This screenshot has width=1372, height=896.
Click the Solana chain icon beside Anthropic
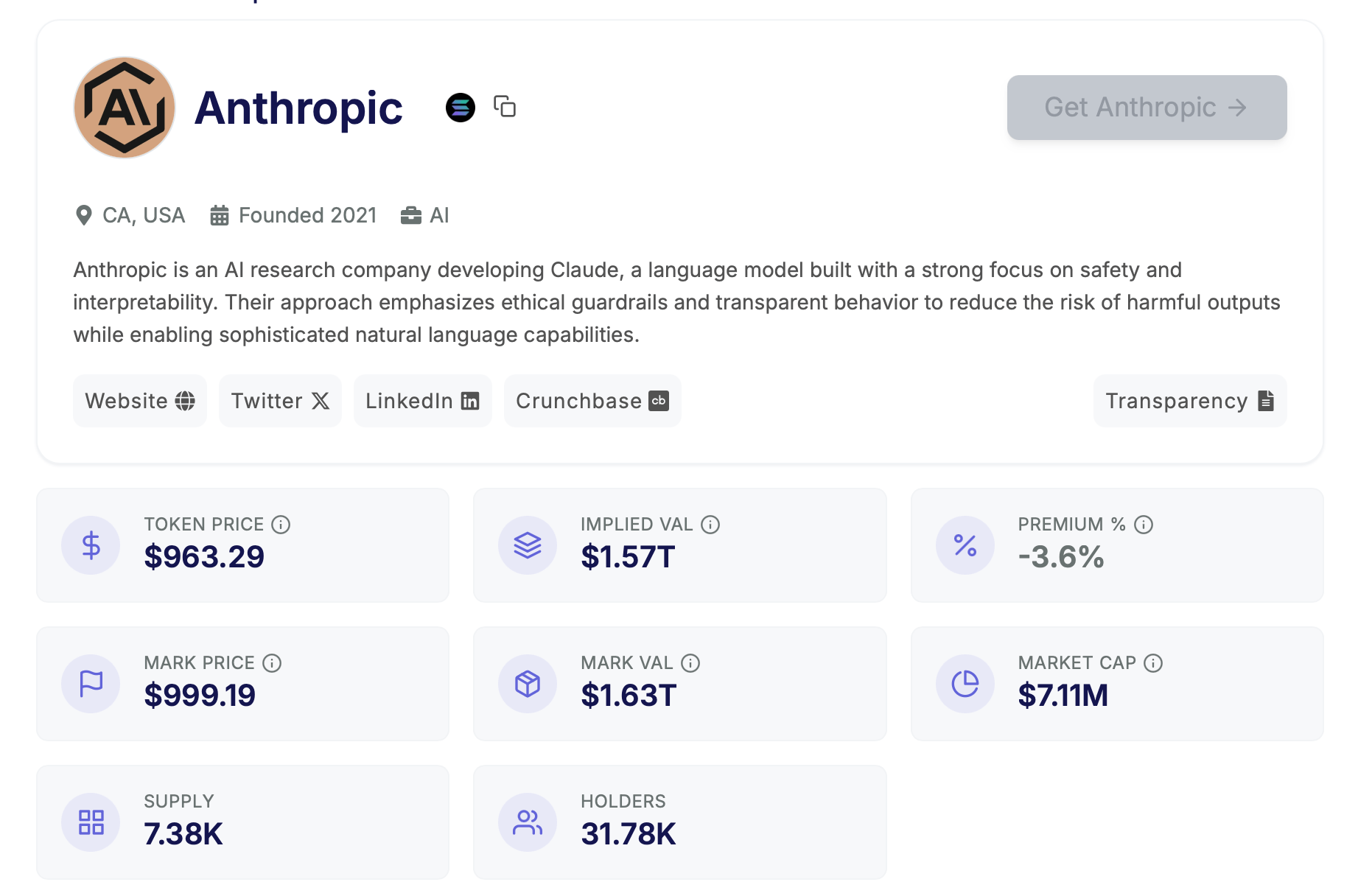click(461, 108)
